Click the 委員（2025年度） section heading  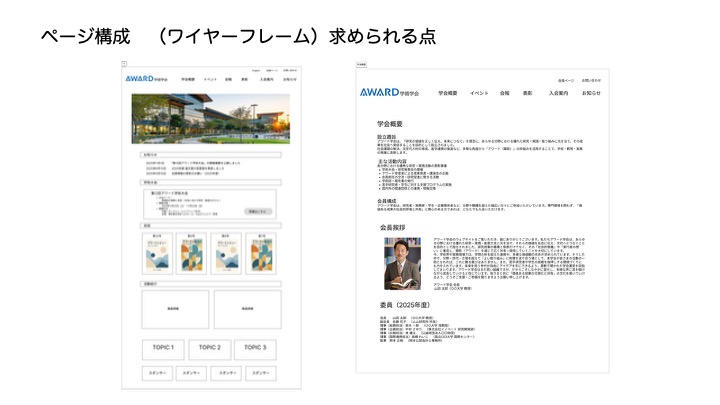coord(405,305)
